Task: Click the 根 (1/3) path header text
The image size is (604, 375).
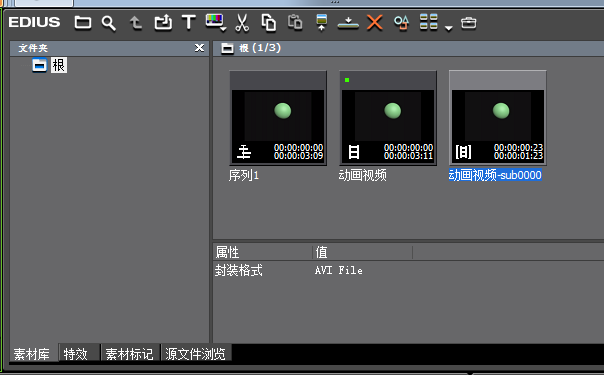Action: tap(260, 48)
